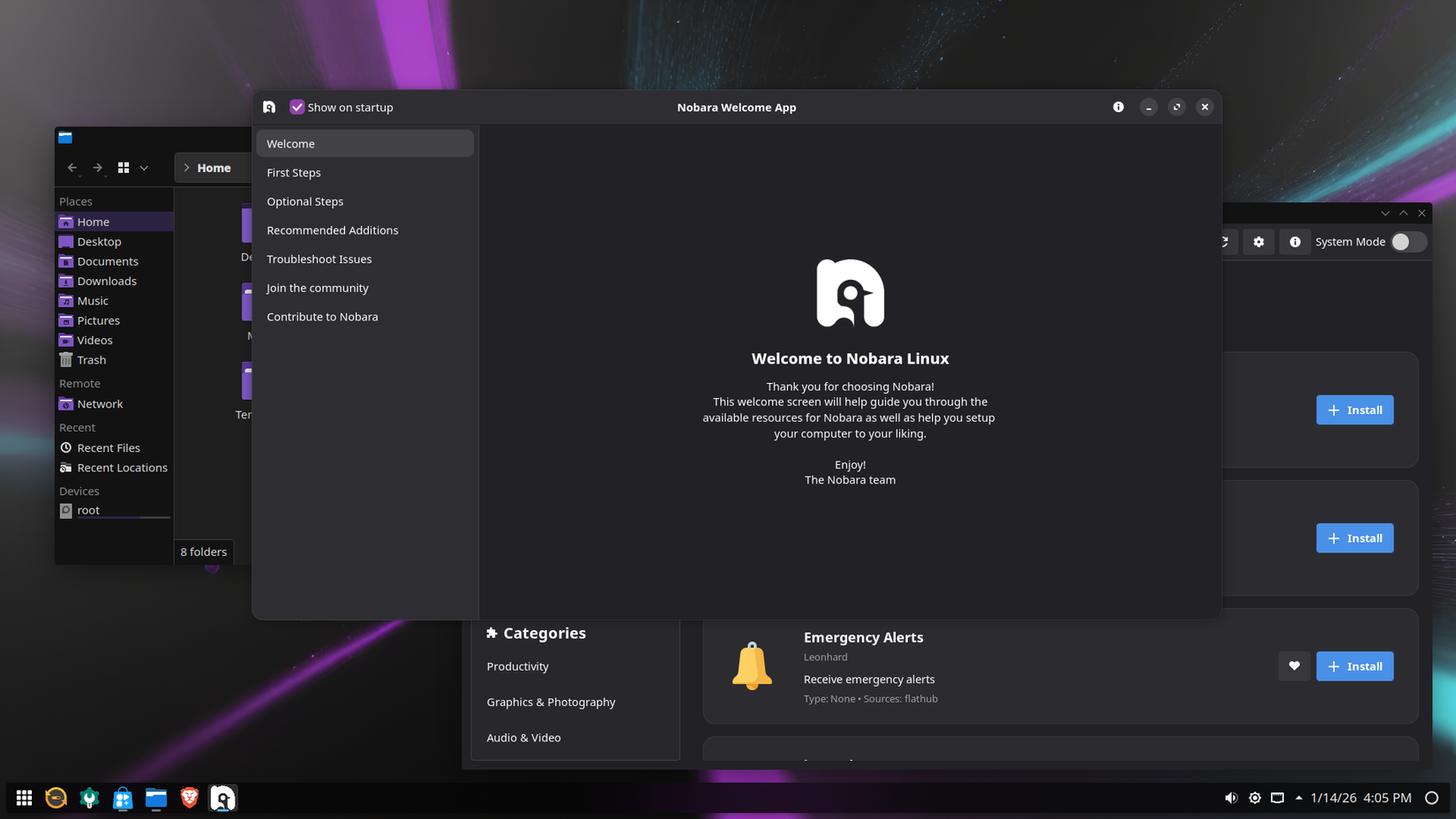Image resolution: width=1456 pixels, height=819 pixels.
Task: Expand the file manager view options chevron
Action: point(144,168)
